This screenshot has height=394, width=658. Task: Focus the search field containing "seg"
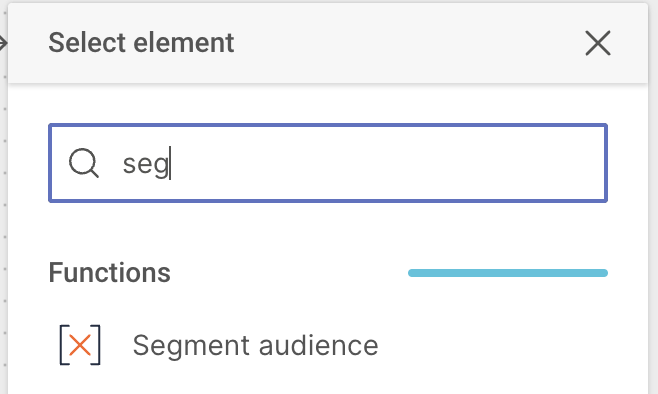coord(328,163)
